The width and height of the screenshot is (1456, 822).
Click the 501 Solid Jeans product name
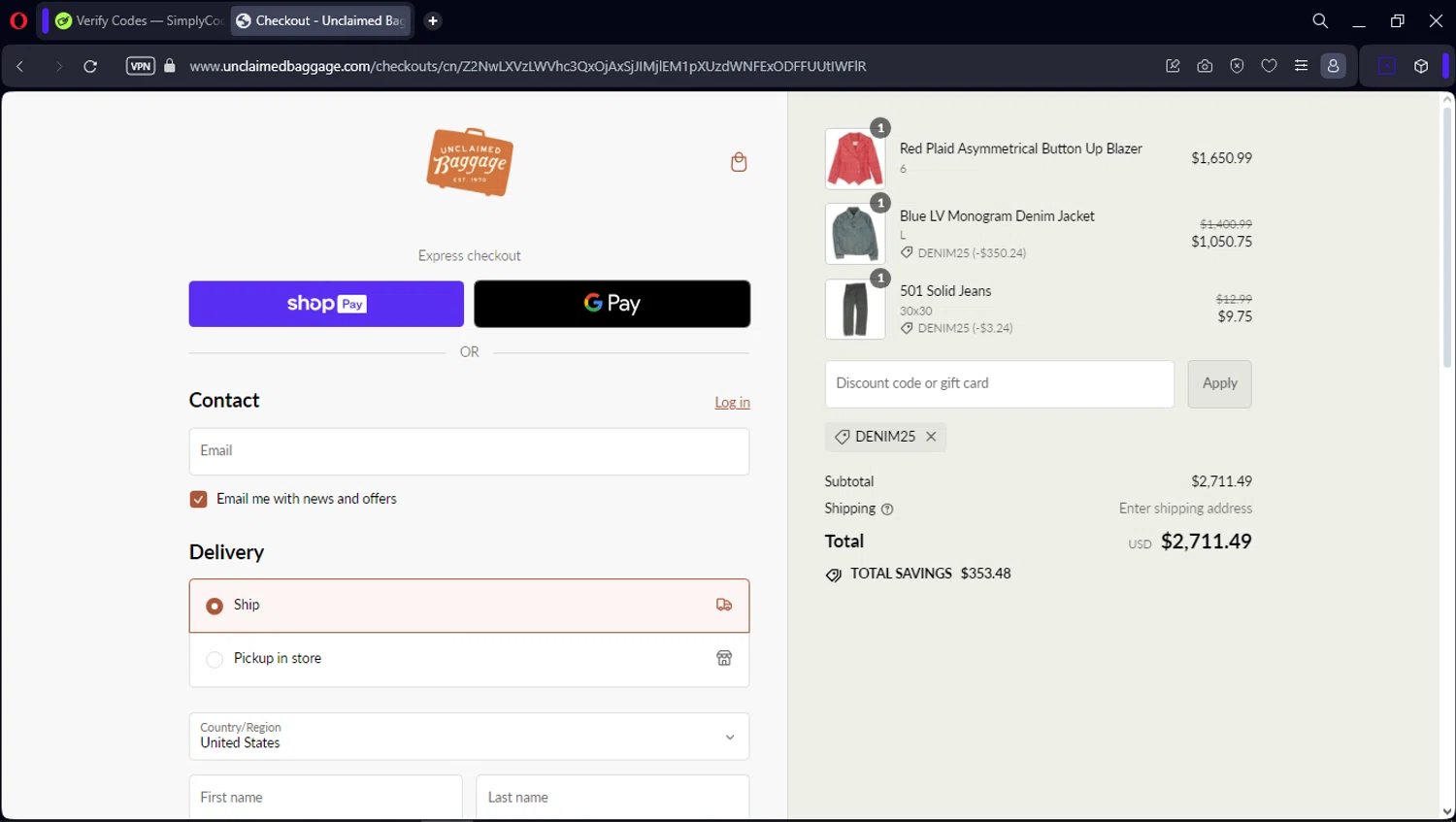tap(945, 291)
